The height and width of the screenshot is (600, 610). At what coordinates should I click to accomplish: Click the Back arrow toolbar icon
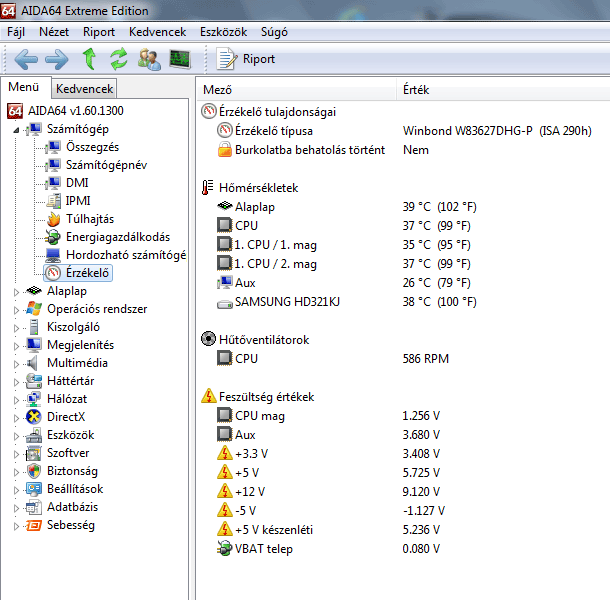click(26, 60)
